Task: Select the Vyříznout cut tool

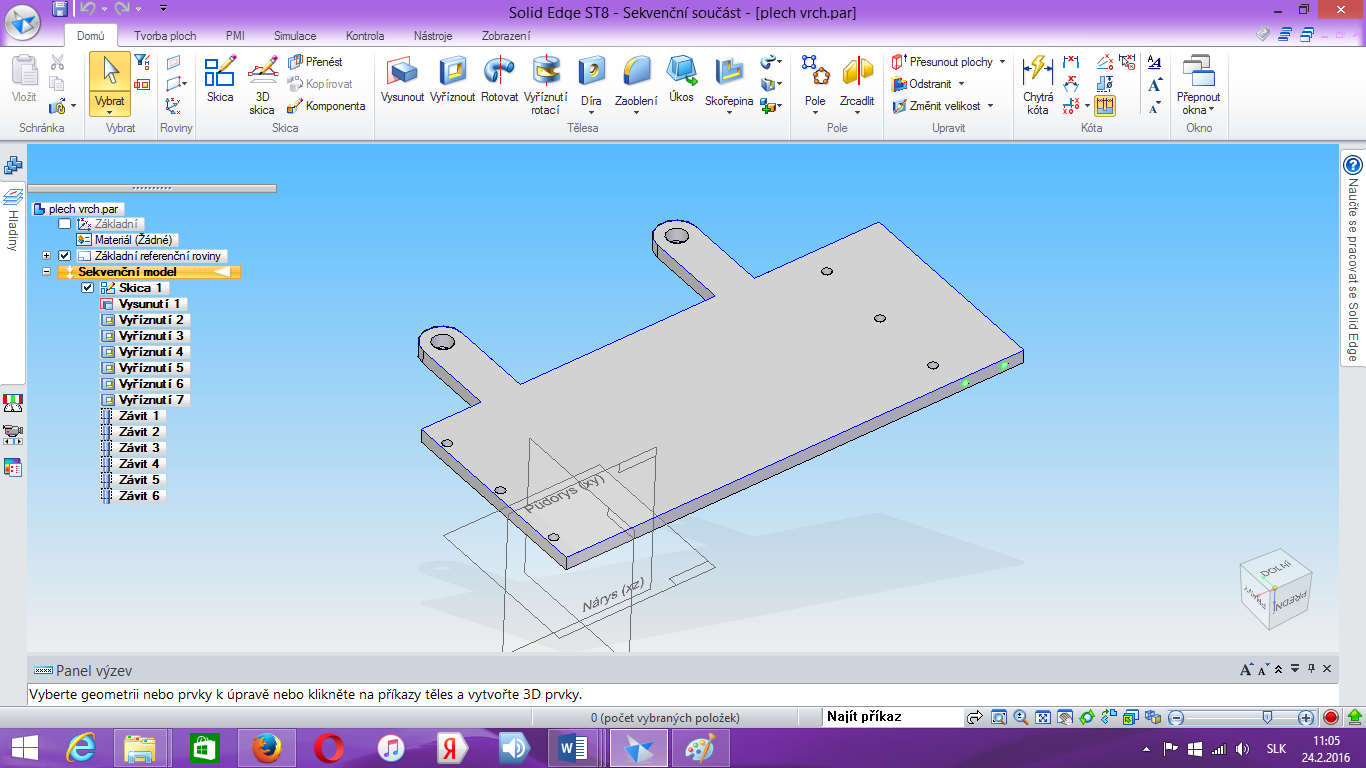Action: (453, 79)
